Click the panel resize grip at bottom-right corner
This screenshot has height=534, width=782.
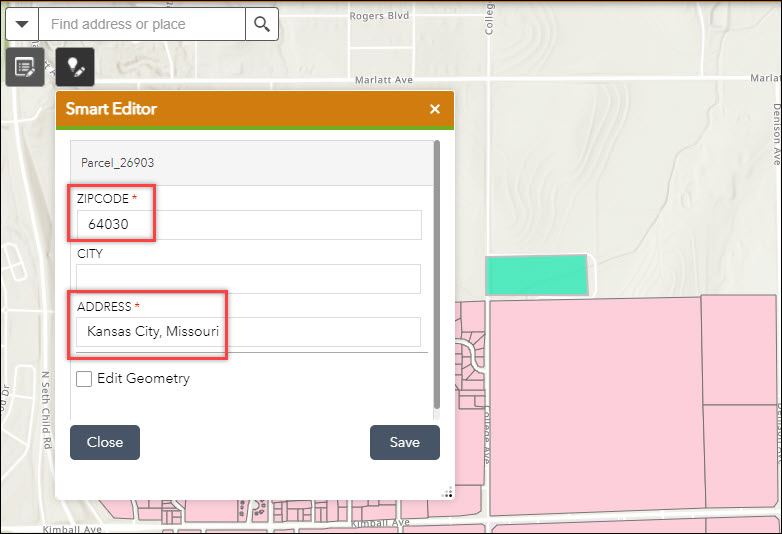pyautogui.click(x=447, y=491)
